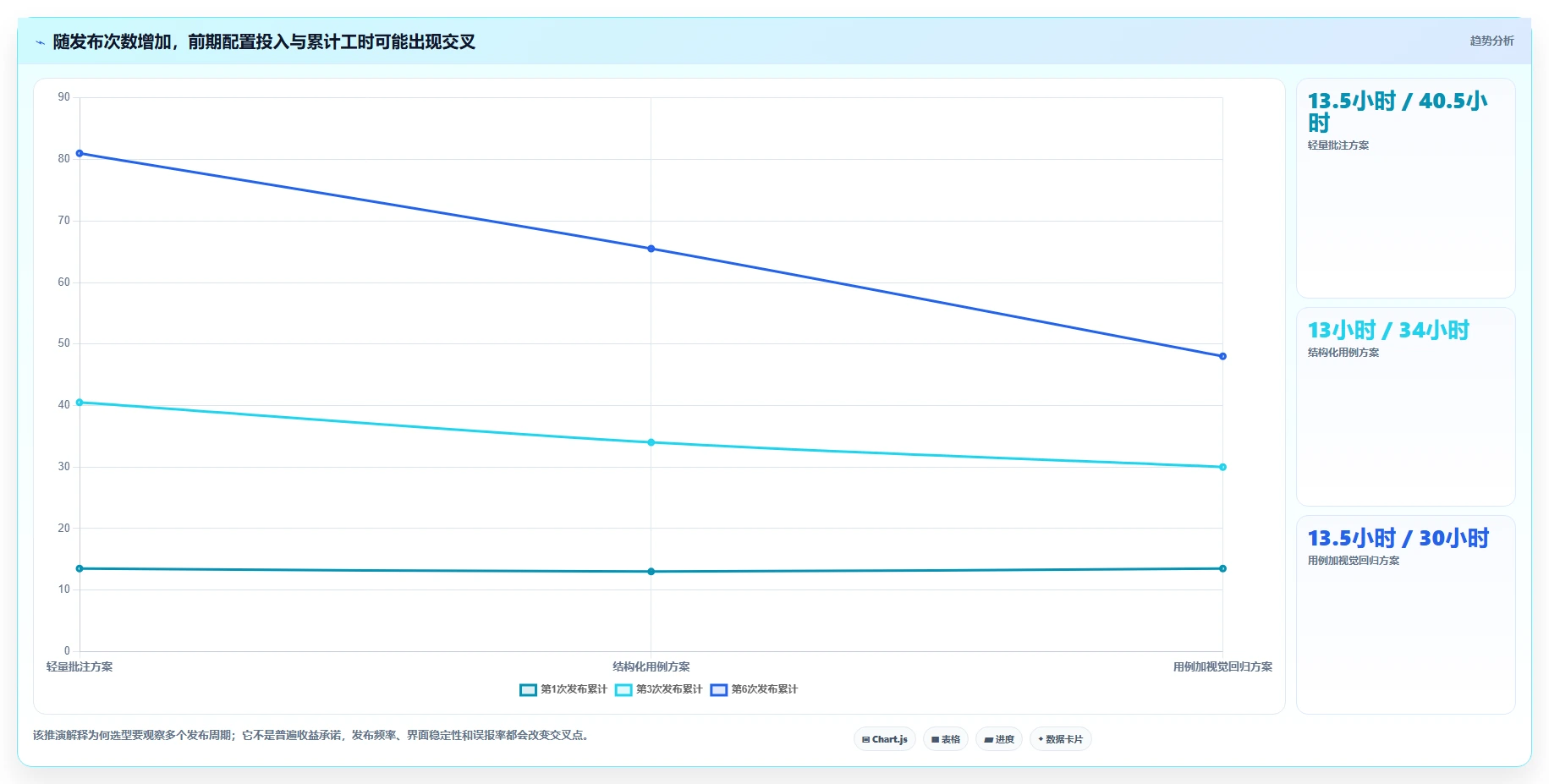Click the y-axis tick label 80
Image resolution: width=1549 pixels, height=784 pixels.
[64, 159]
